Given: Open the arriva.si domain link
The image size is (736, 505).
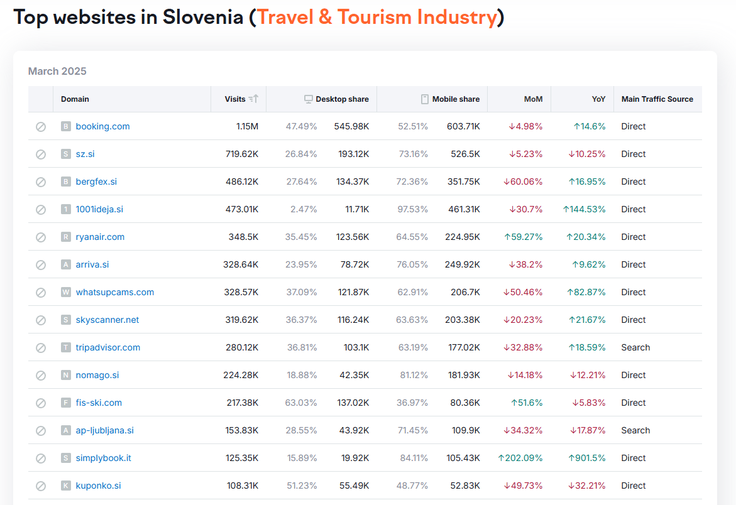Looking at the screenshot, I should [92, 265].
